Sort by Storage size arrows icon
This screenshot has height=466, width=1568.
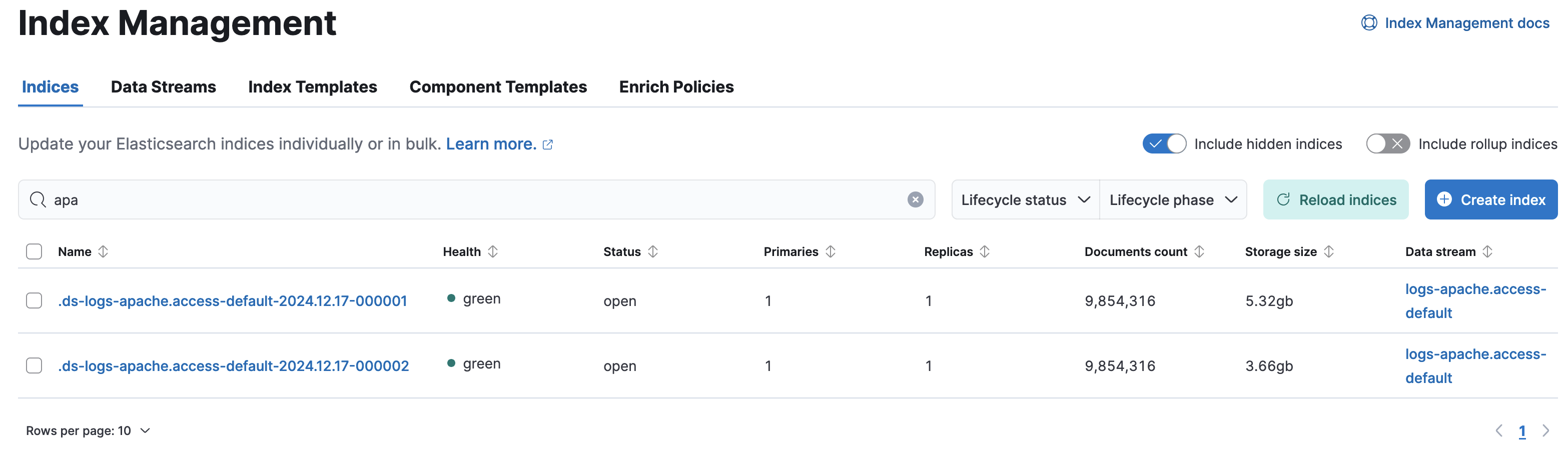tap(1329, 251)
